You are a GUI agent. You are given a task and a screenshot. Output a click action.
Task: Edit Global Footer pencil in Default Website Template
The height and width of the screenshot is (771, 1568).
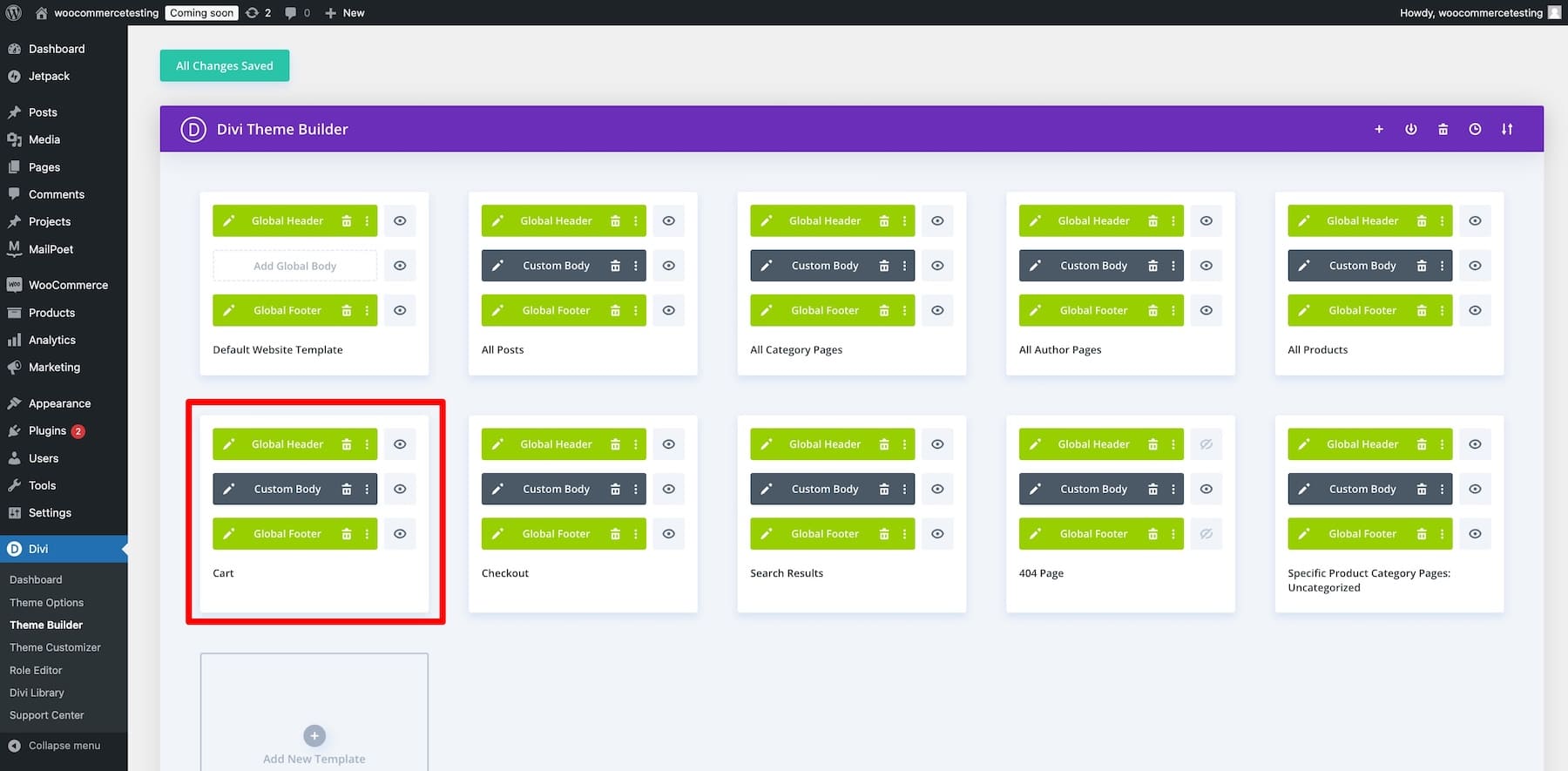click(x=228, y=311)
